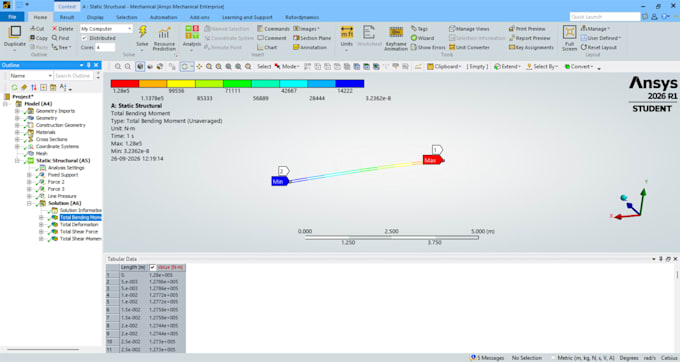Viewport: 680px width, 362px height.
Task: Click Show Errors
Action: click(x=428, y=47)
